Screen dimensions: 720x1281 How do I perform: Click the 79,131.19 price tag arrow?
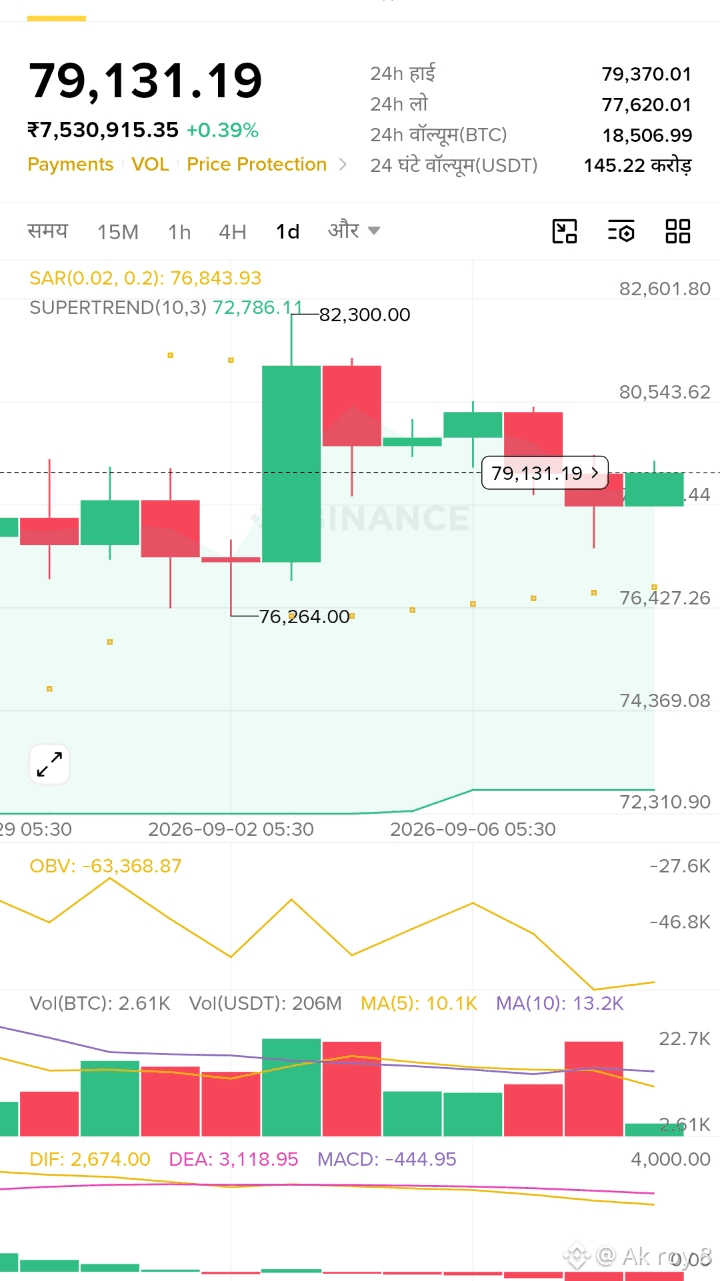596,472
